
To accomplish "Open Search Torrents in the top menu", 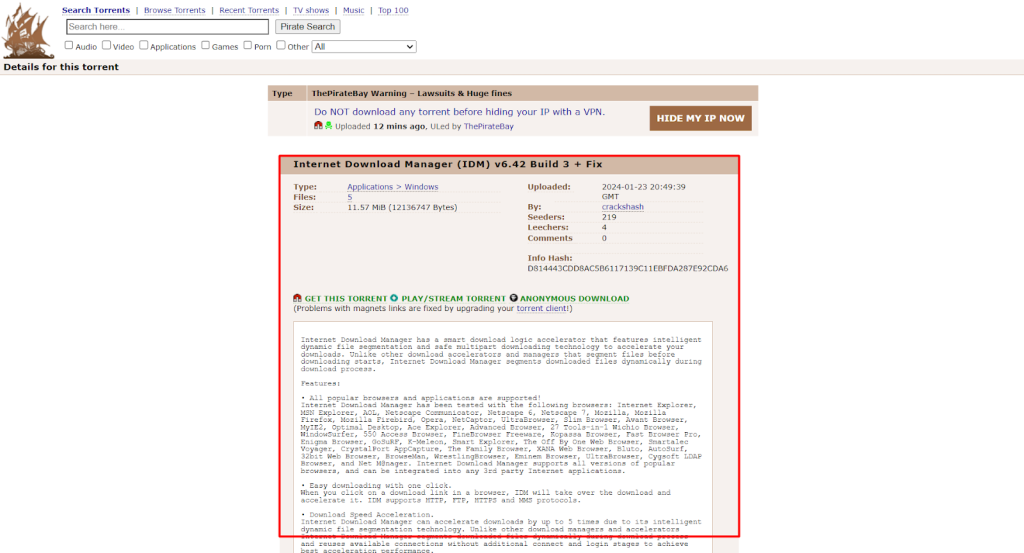I will 96,10.
